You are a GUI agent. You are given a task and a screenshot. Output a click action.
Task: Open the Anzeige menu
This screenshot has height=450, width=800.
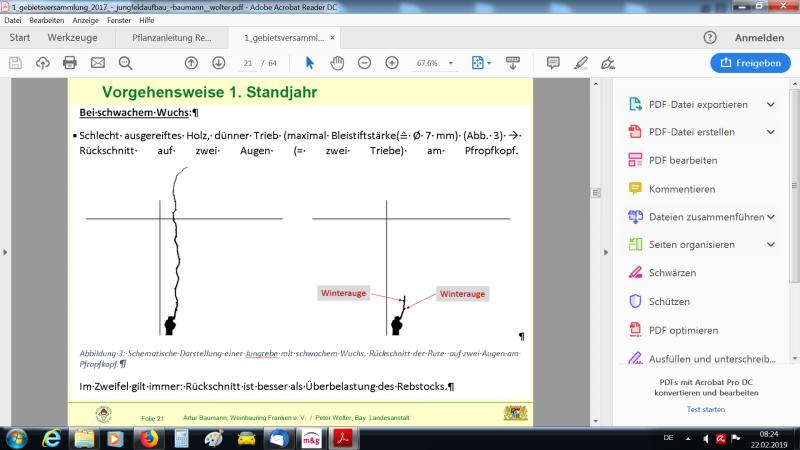[x=85, y=20]
